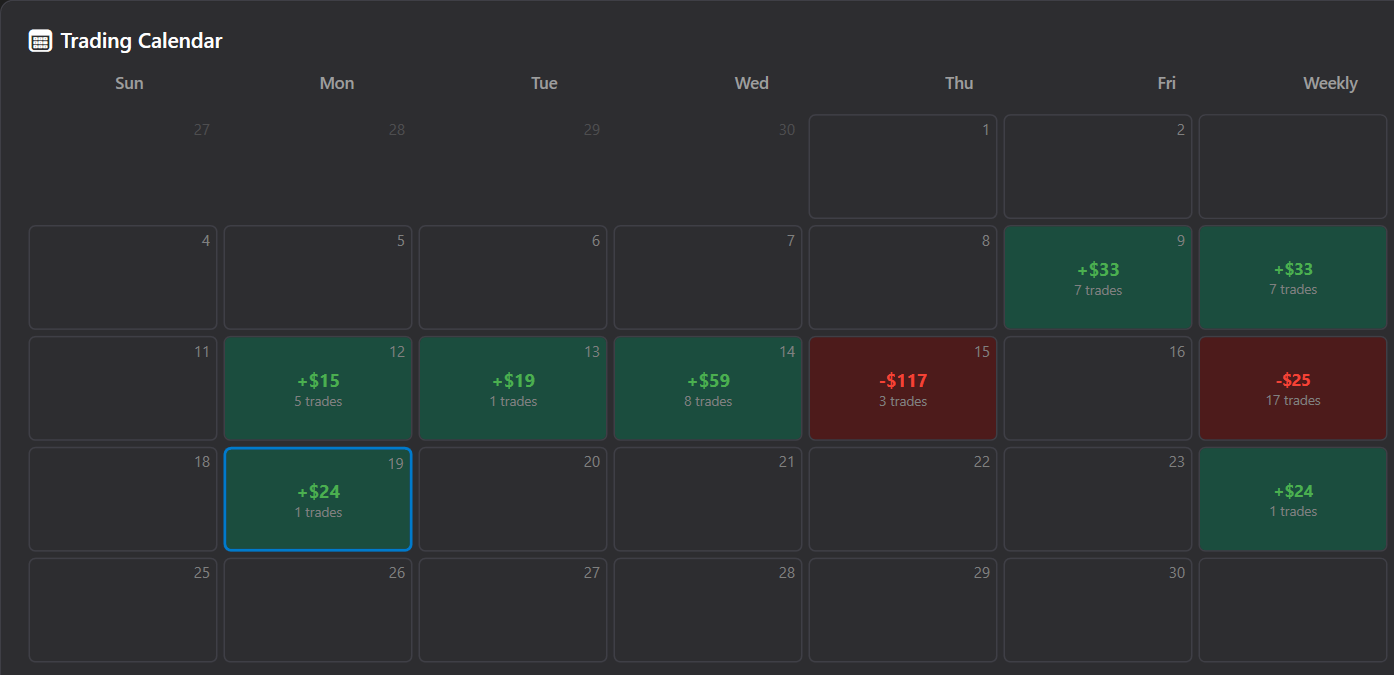Click the Wed column header
The width and height of the screenshot is (1394, 675).
pos(752,83)
